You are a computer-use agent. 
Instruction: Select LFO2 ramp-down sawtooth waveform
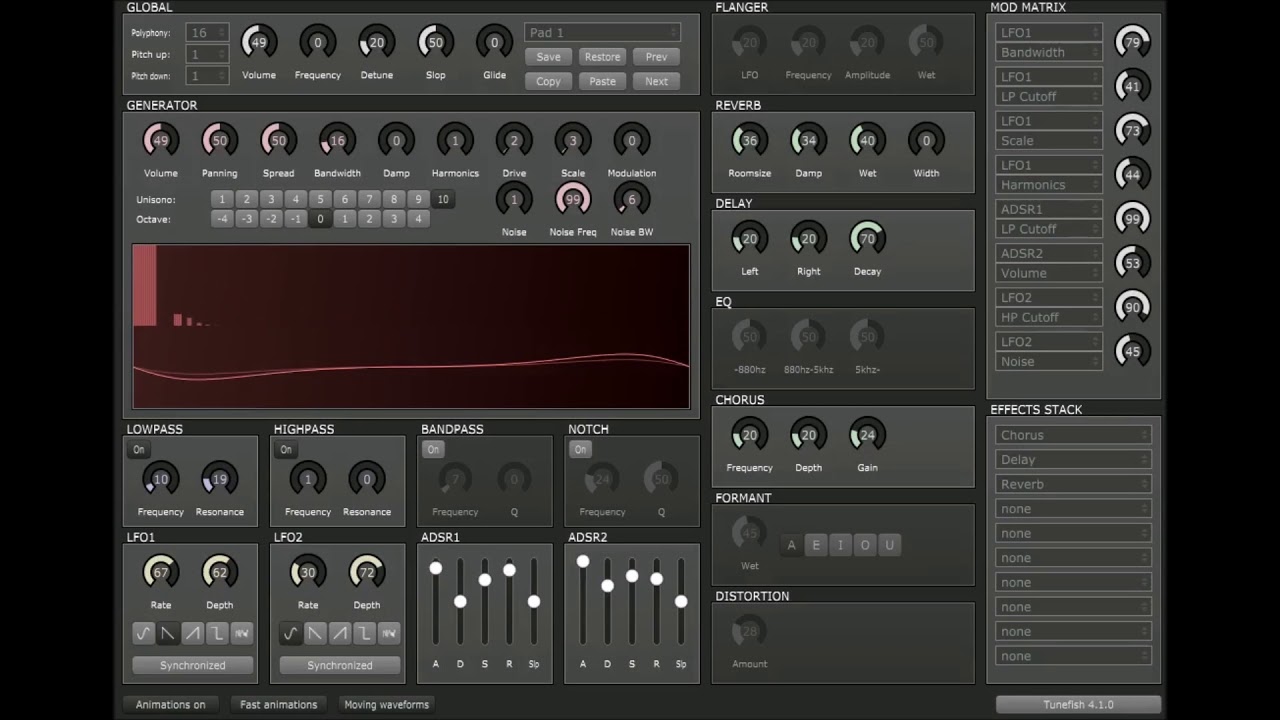(315, 633)
